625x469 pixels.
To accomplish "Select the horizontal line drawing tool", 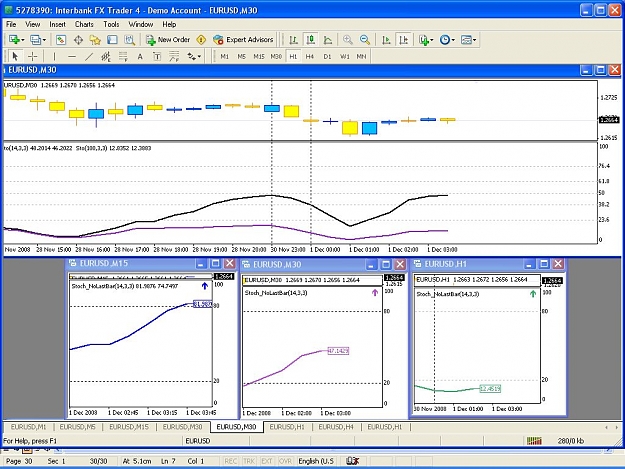I will click(72, 57).
